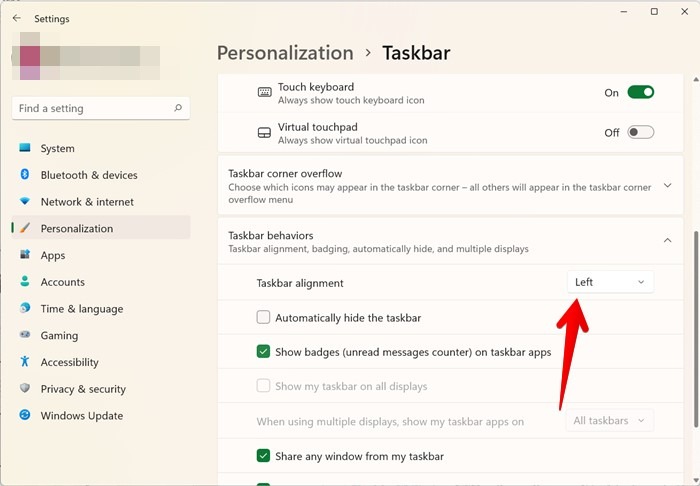The width and height of the screenshot is (700, 486).
Task: Click Personalization breadcrumb link
Action: [285, 53]
